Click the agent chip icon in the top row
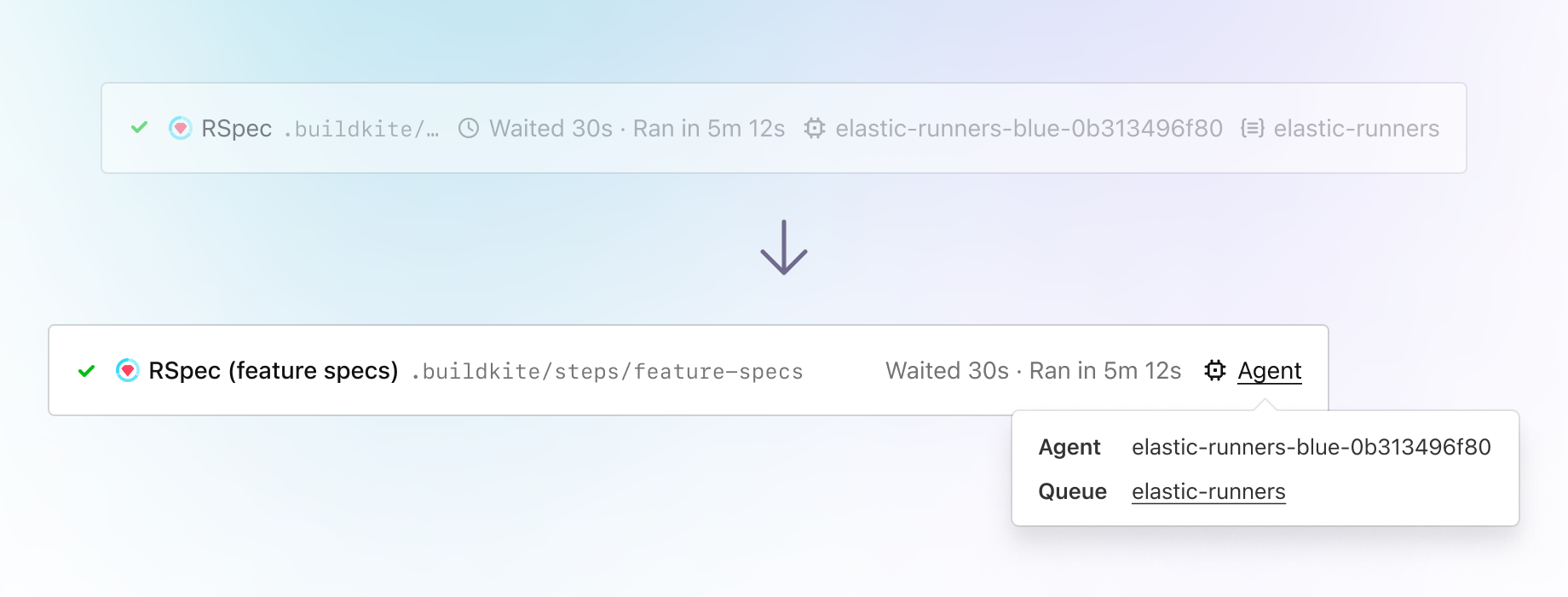The width and height of the screenshot is (1568, 597). pyautogui.click(x=815, y=128)
